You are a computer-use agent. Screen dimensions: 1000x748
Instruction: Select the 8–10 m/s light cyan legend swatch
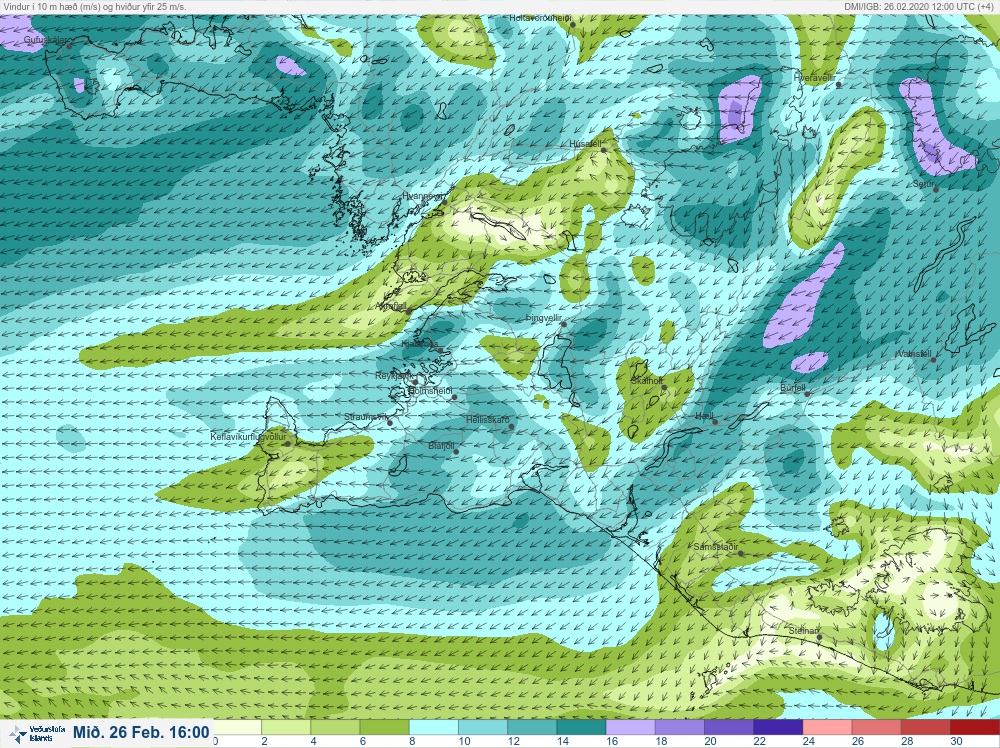(x=433, y=728)
